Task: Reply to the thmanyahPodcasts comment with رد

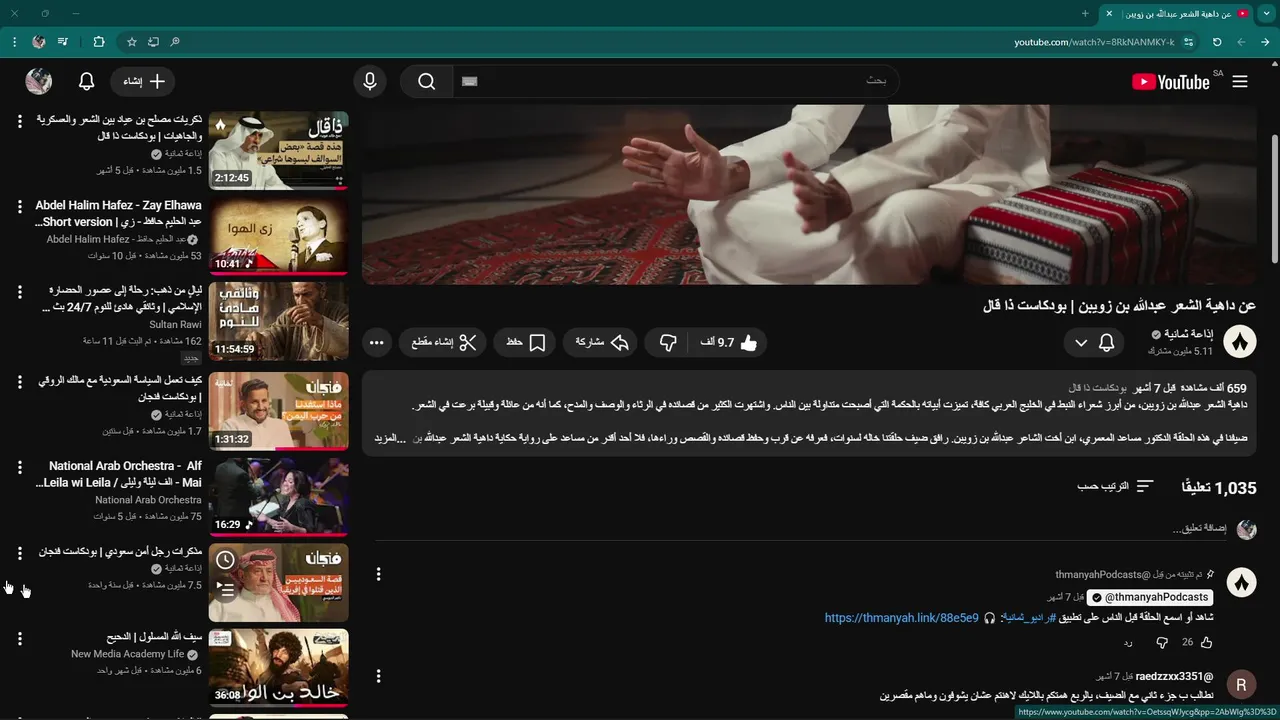Action: (x=1126, y=642)
